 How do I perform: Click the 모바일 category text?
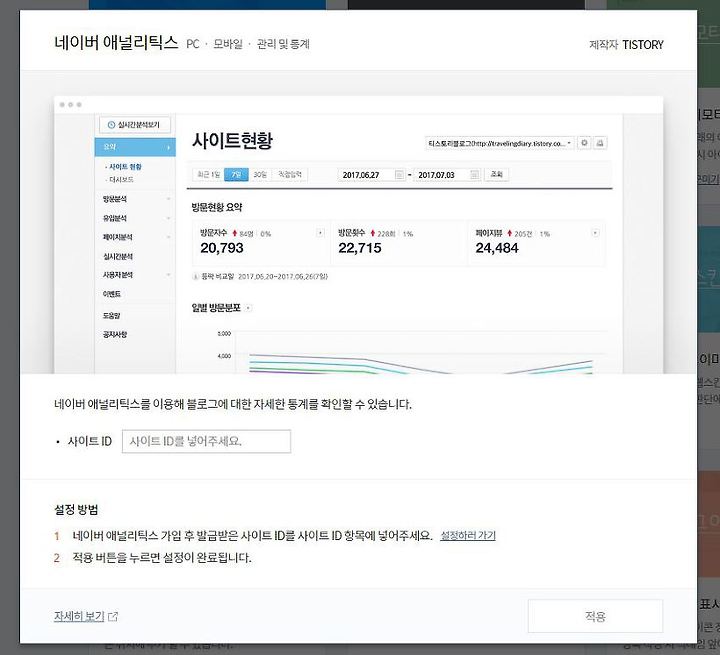(x=228, y=44)
